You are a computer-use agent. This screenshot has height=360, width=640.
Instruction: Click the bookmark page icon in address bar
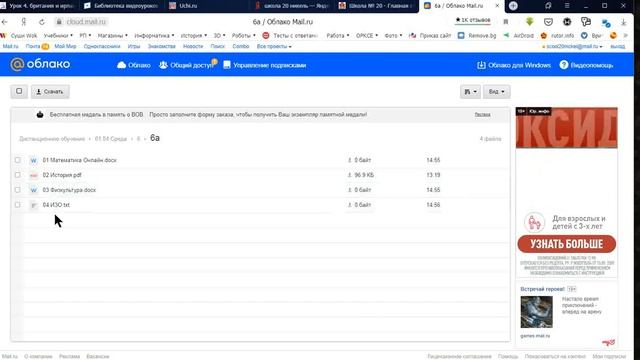click(506, 22)
